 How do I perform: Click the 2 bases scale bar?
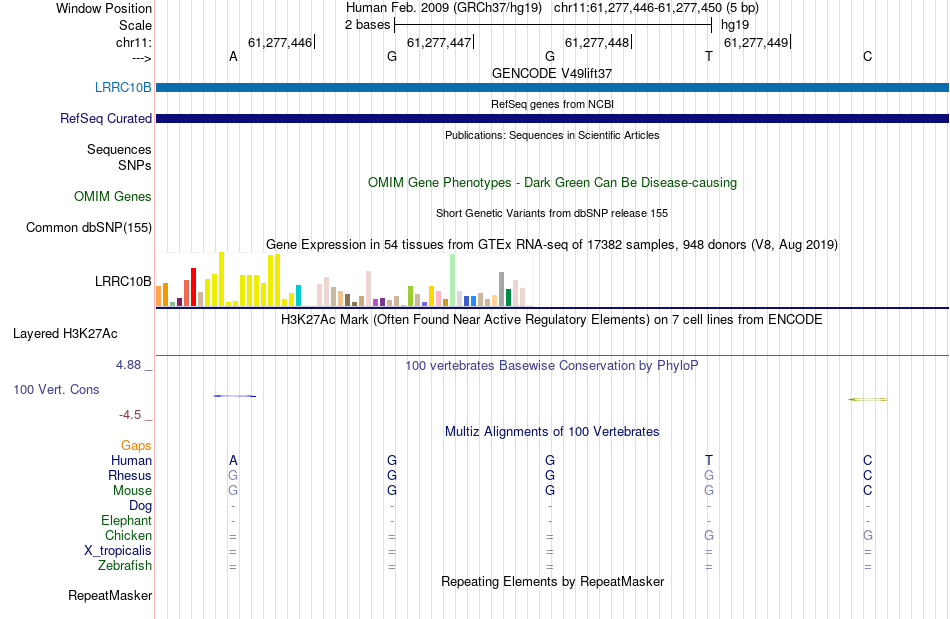point(553,25)
